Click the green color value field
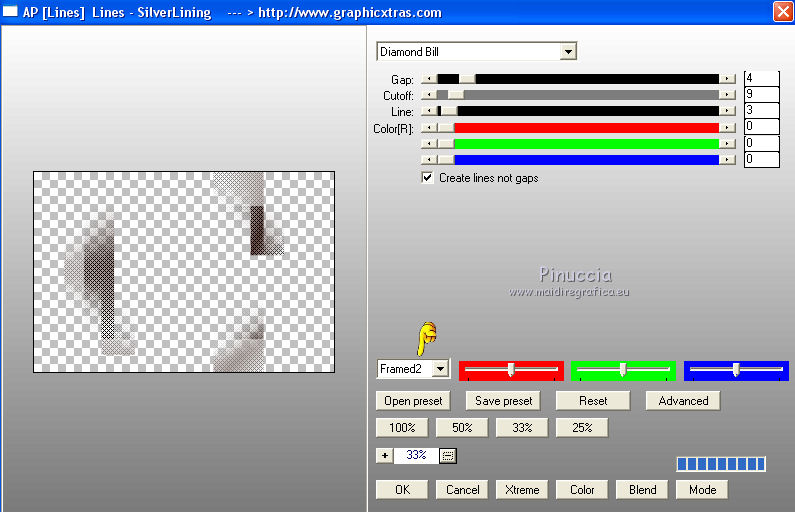Screen dimensions: 795x512 (x=762, y=143)
